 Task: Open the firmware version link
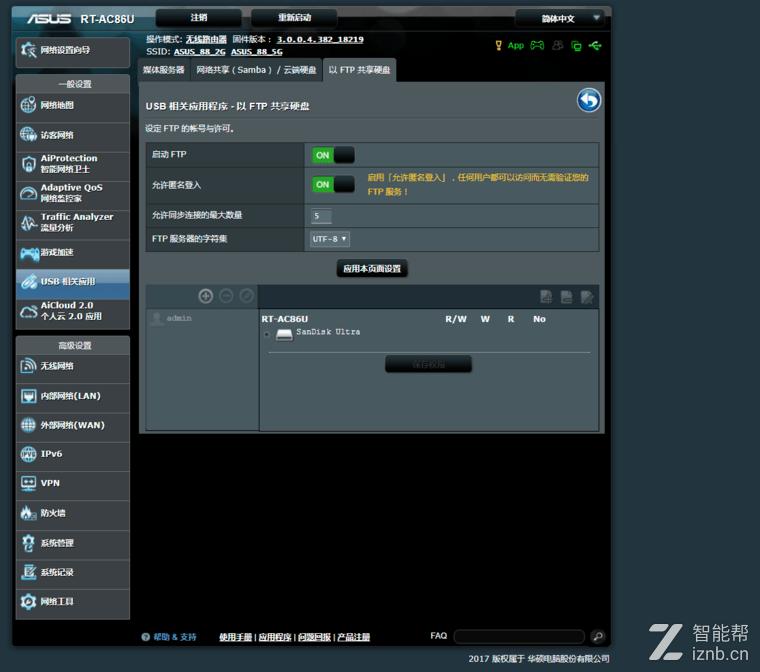[x=320, y=39]
